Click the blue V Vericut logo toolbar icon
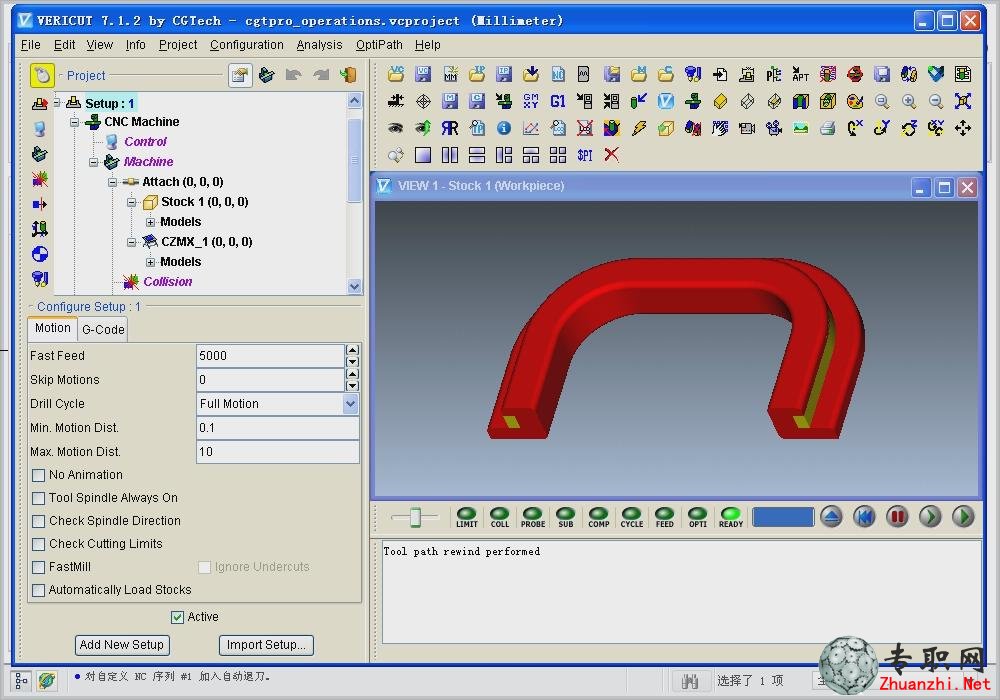This screenshot has height=700, width=1000. tap(666, 101)
